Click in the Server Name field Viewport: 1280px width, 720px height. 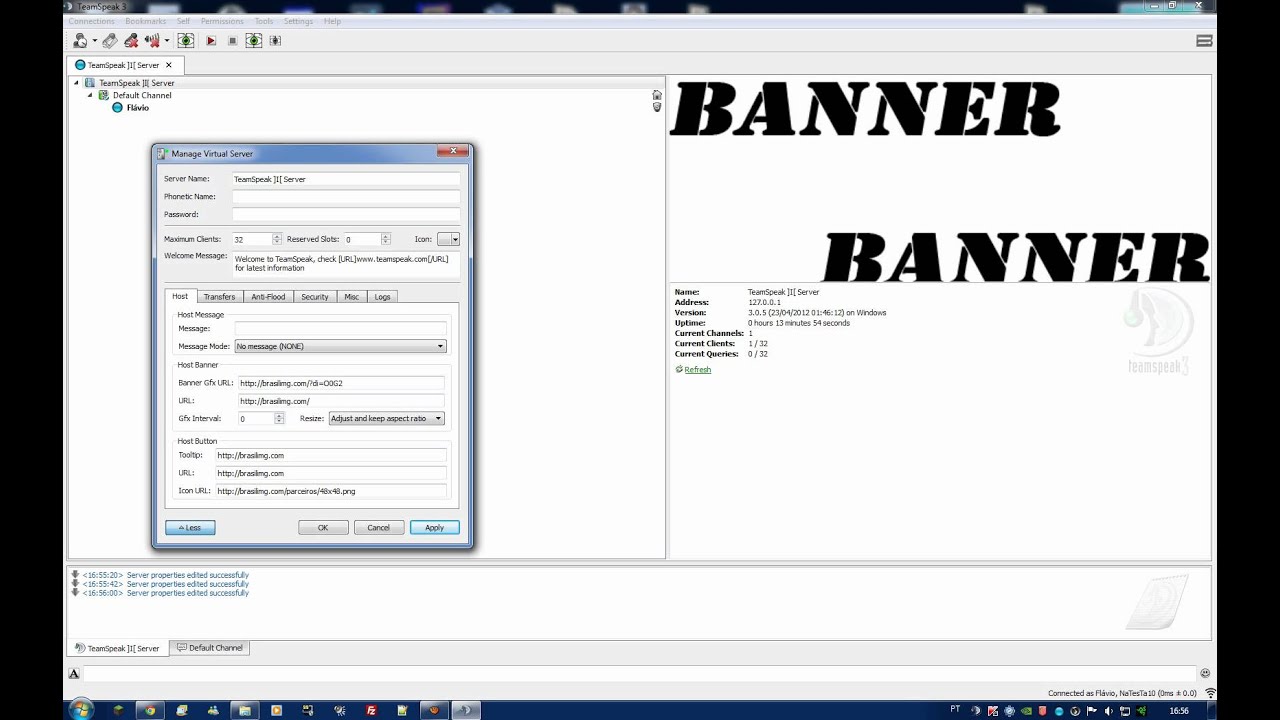click(x=346, y=179)
